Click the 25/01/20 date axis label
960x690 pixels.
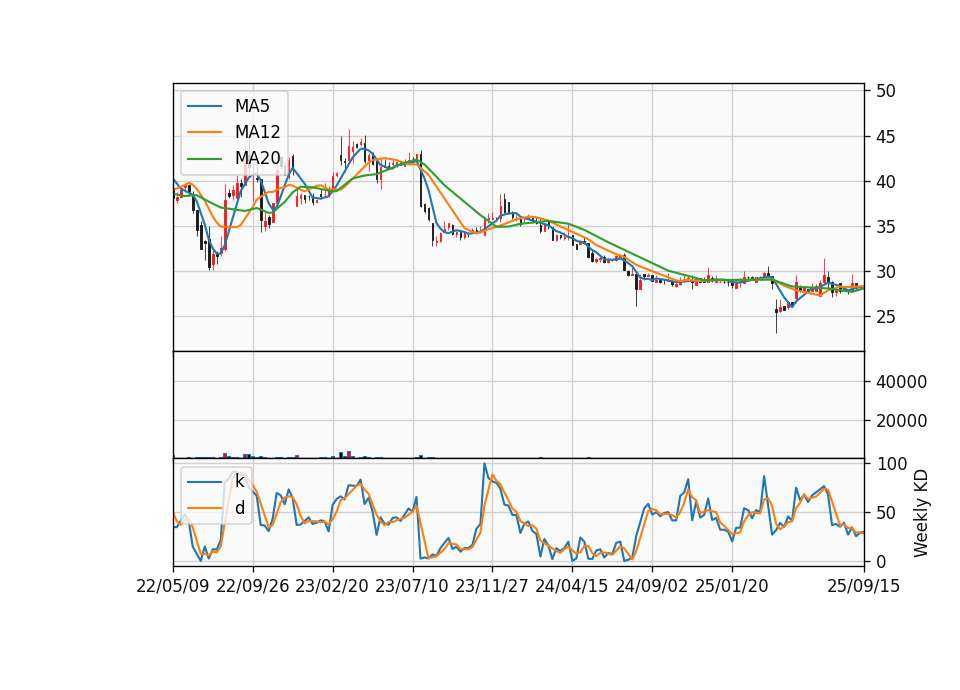click(732, 586)
